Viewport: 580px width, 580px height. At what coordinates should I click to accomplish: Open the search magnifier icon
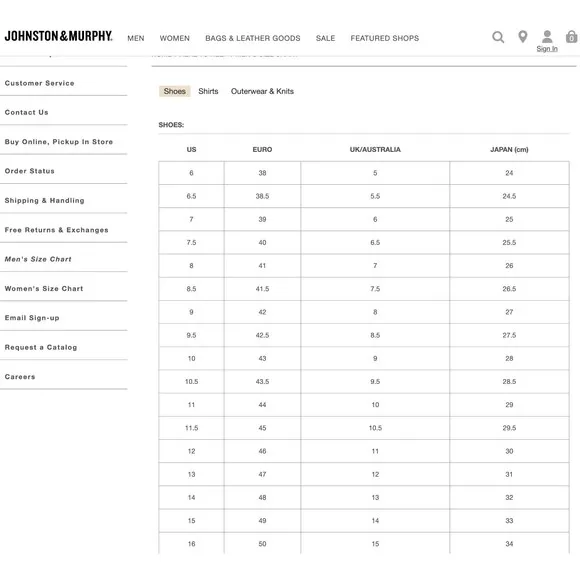click(498, 37)
